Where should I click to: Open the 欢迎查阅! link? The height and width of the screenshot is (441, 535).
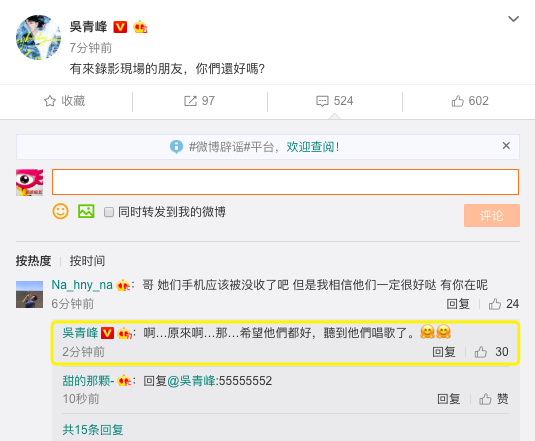coord(313,147)
